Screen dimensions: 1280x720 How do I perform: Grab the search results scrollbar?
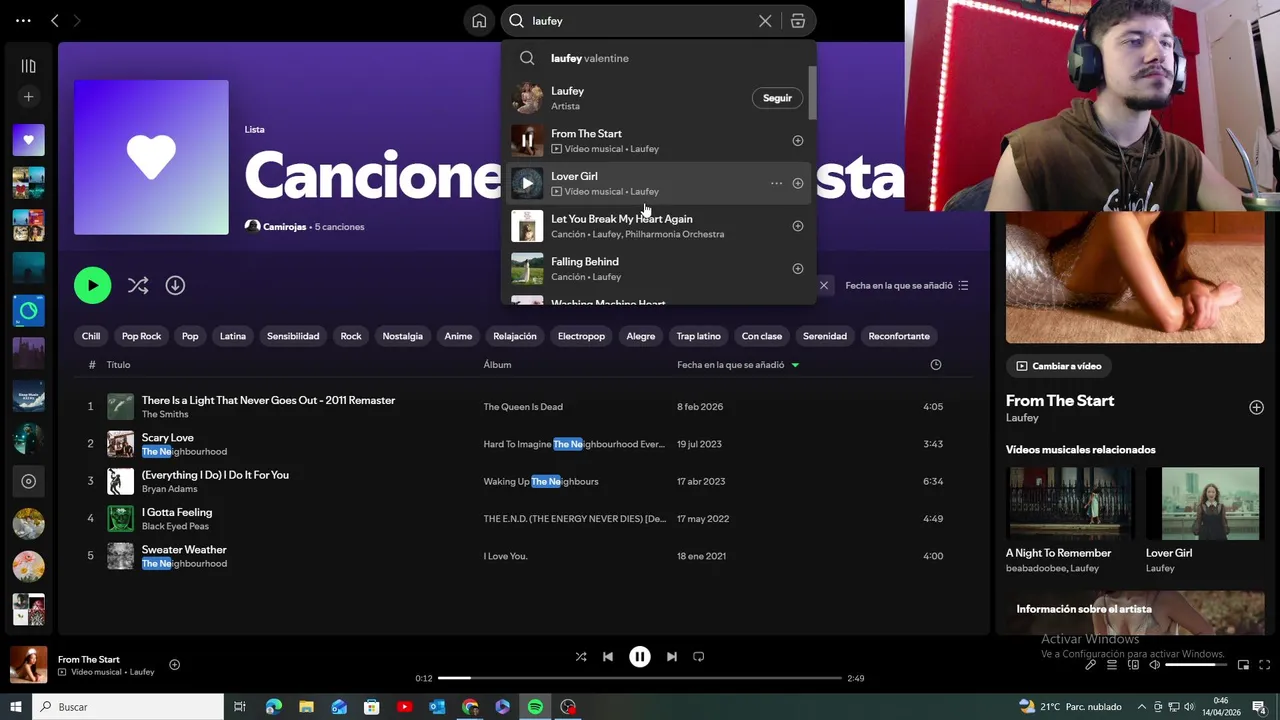pos(812,93)
